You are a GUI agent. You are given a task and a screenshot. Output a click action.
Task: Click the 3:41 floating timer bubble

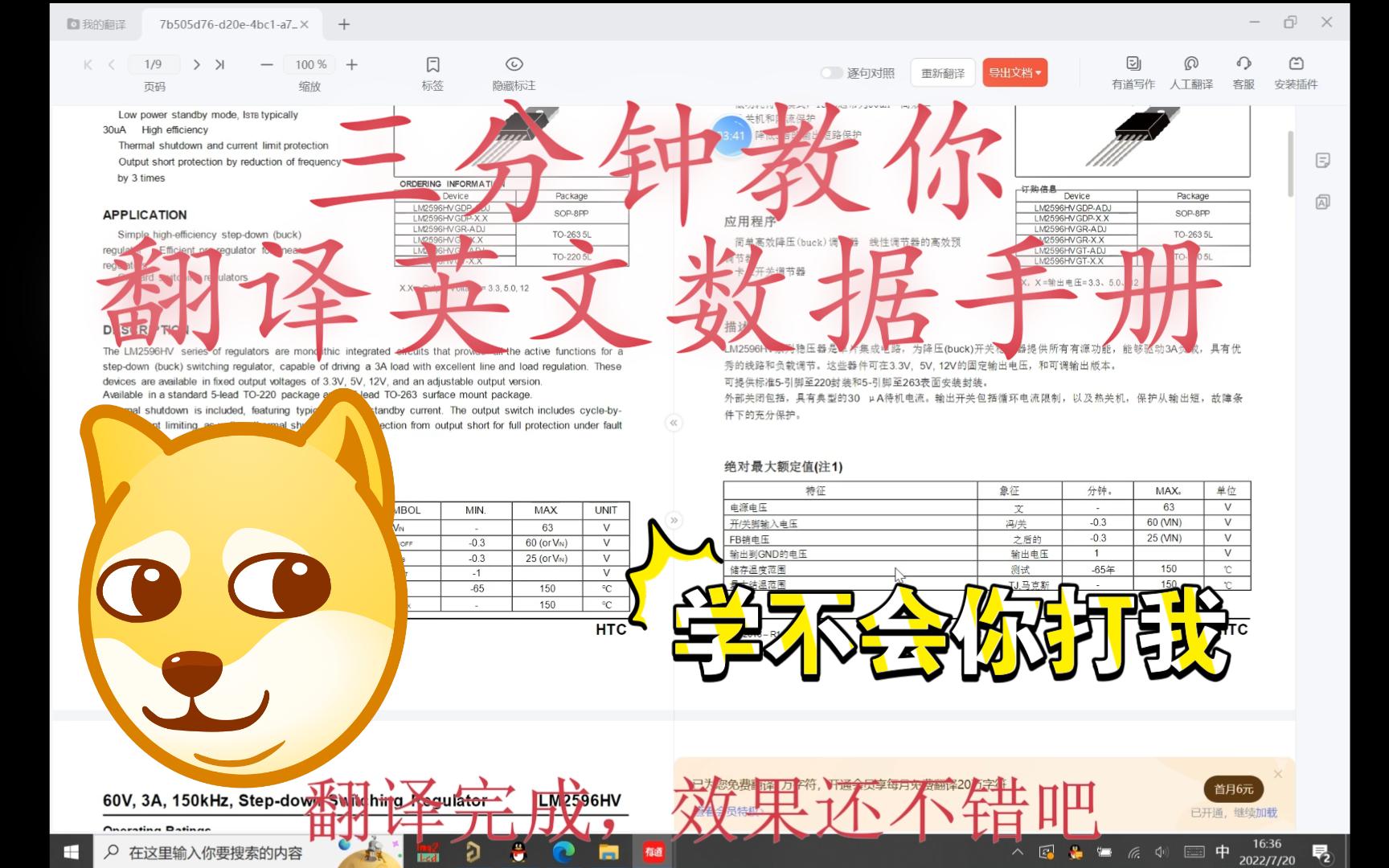click(x=731, y=136)
